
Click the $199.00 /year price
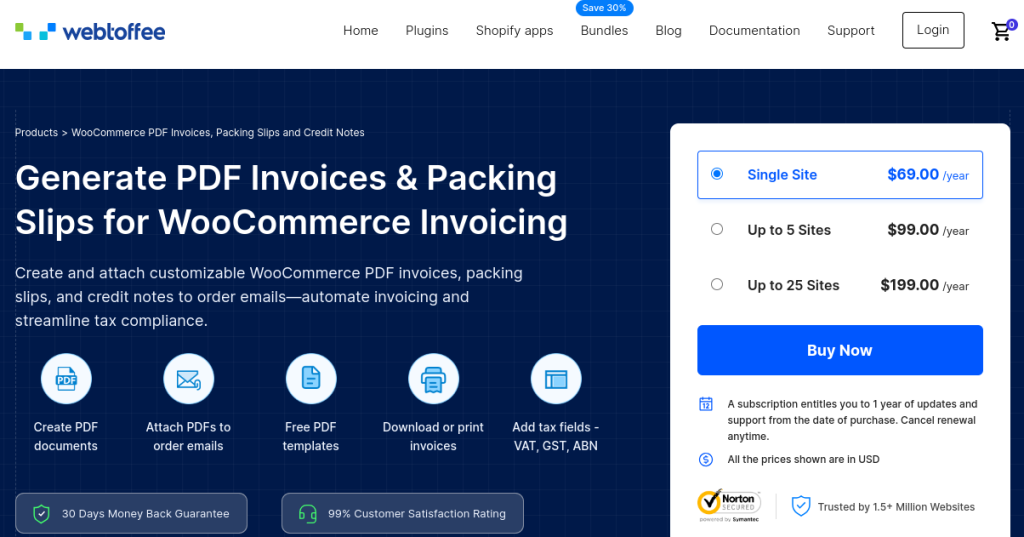point(925,285)
